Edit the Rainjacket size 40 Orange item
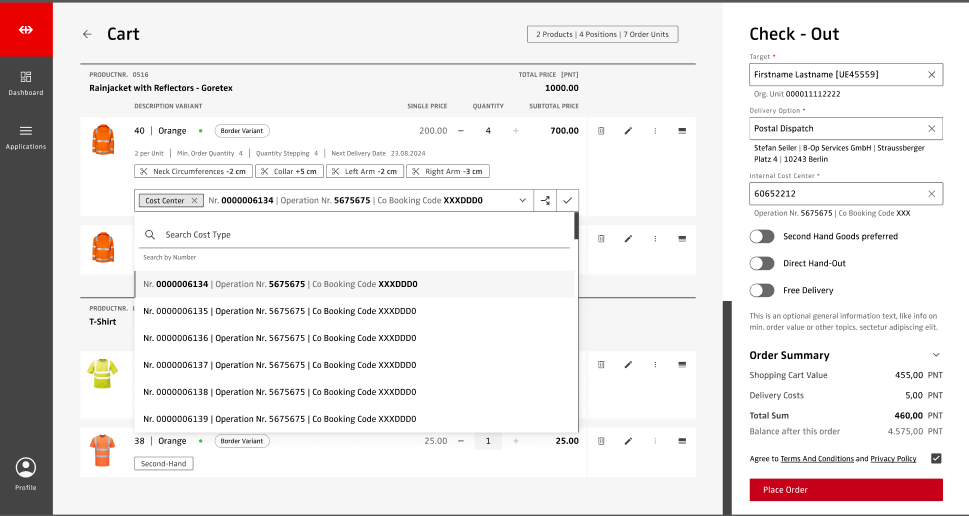 [x=628, y=130]
